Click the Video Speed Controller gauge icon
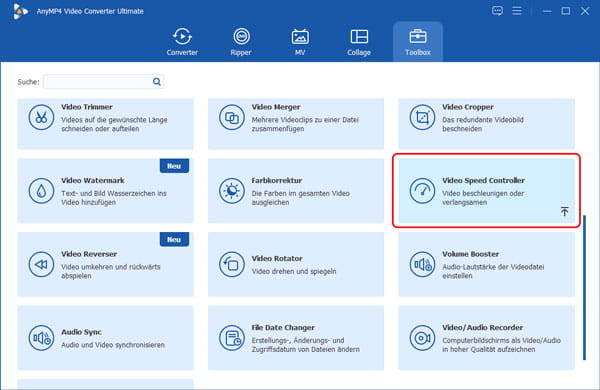600x390 pixels. coord(422,191)
